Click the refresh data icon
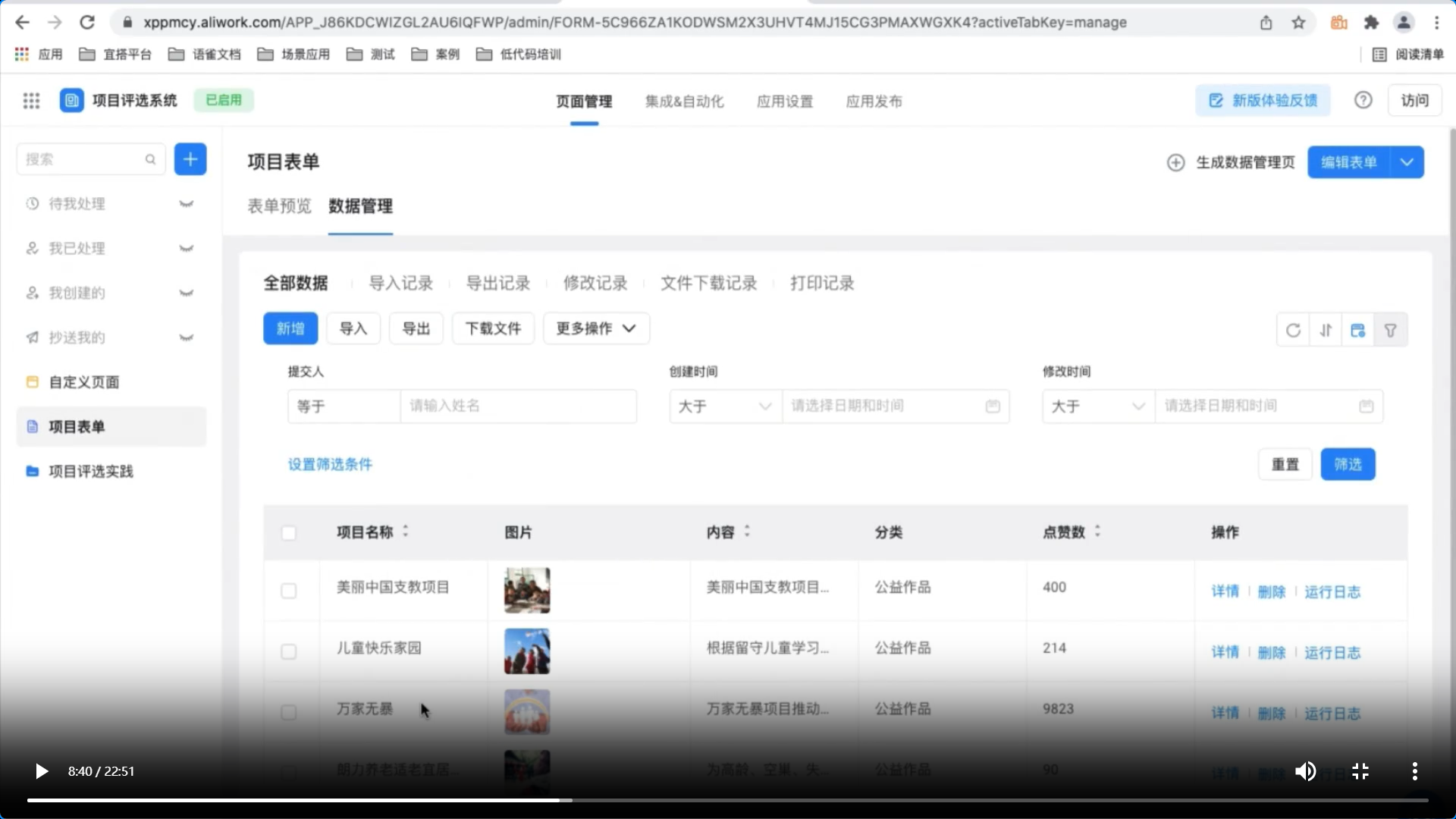 (x=1293, y=330)
